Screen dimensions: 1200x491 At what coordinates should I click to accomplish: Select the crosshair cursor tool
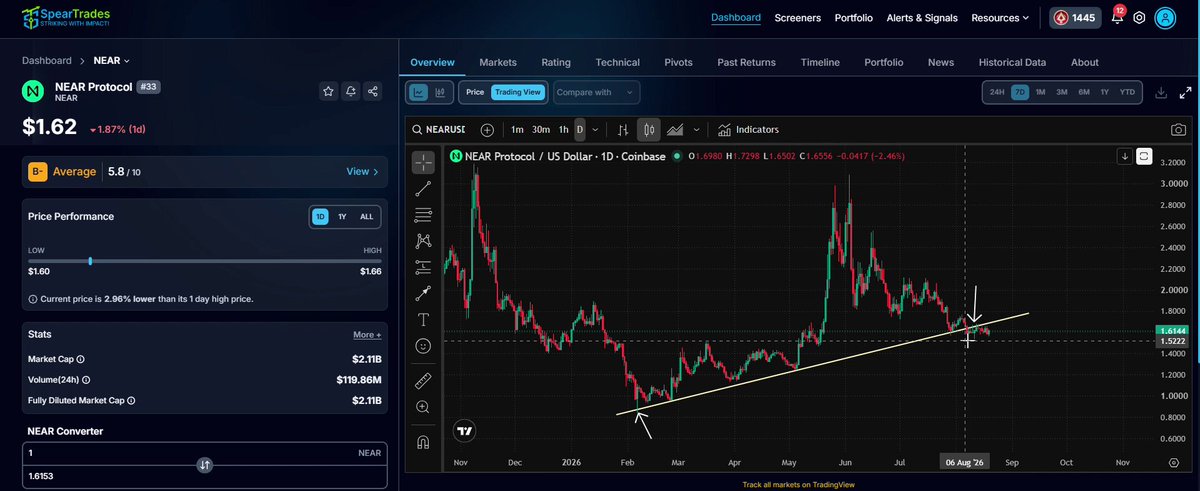[x=424, y=161]
